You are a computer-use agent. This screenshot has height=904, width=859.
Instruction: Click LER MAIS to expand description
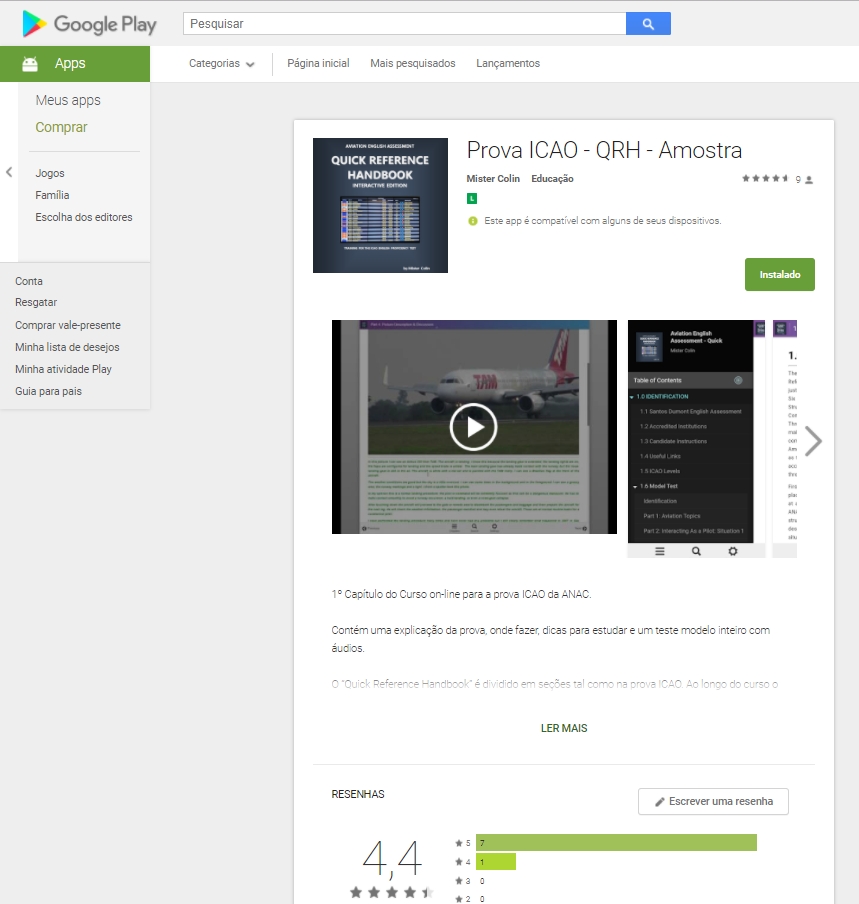564,728
